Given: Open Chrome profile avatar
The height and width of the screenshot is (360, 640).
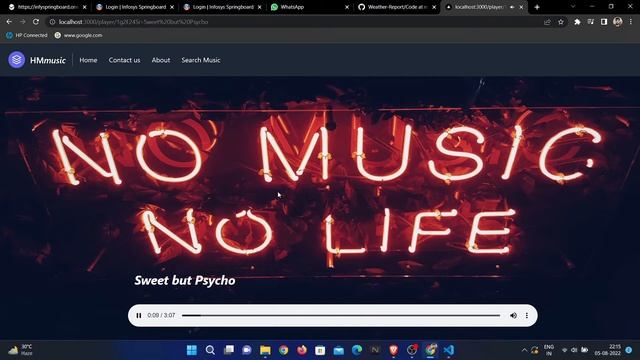Looking at the screenshot, I should click(618, 22).
